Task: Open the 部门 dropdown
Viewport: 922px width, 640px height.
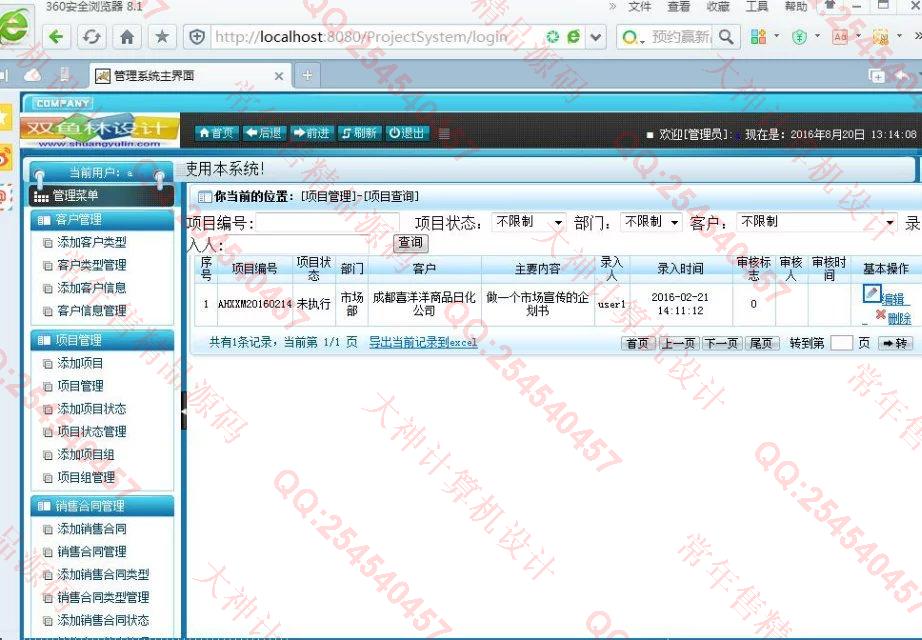Action: tap(651, 222)
